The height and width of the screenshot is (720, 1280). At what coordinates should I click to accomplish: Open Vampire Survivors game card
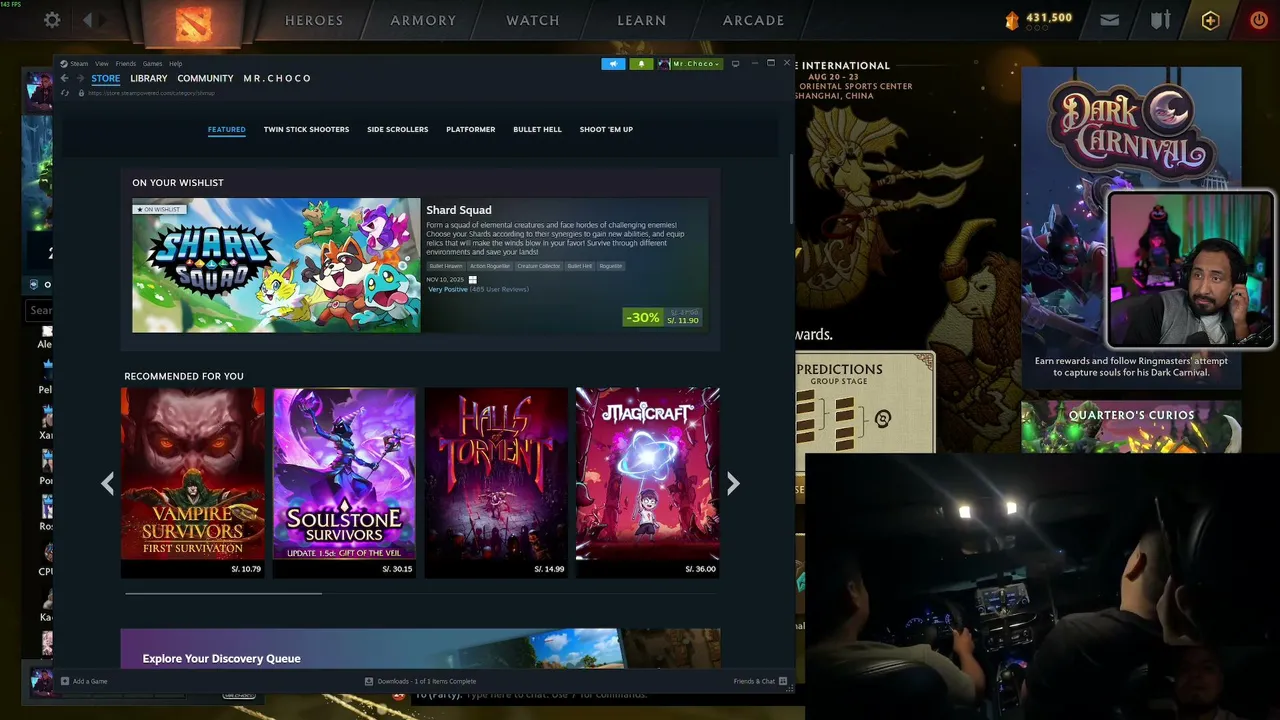coord(193,482)
